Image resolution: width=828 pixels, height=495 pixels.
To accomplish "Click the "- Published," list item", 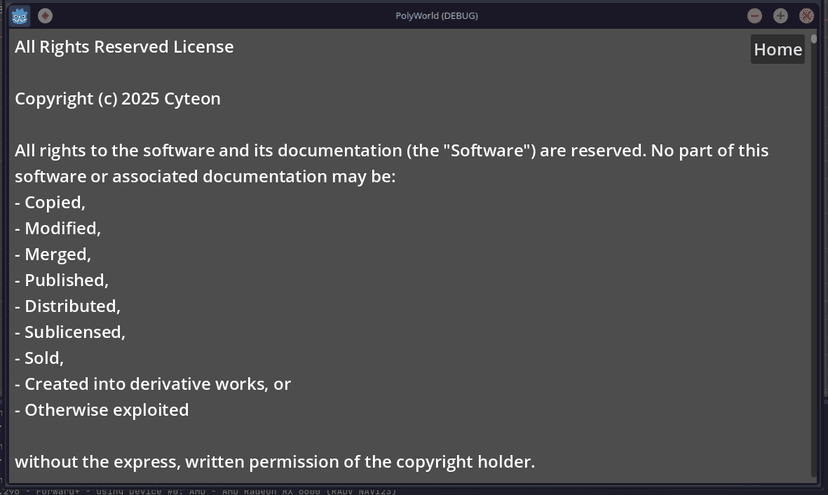I will click(x=61, y=281).
